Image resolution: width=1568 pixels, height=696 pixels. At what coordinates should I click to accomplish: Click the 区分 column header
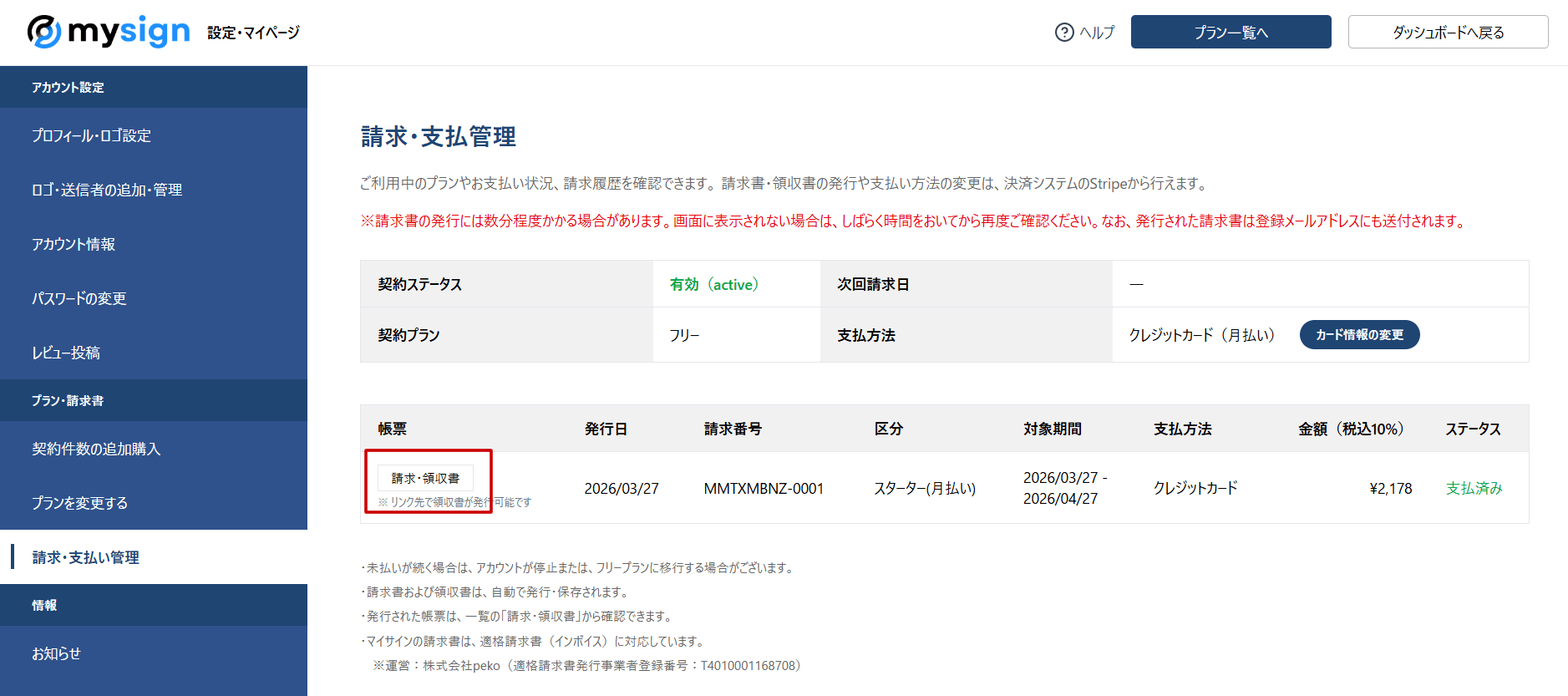tap(888, 429)
